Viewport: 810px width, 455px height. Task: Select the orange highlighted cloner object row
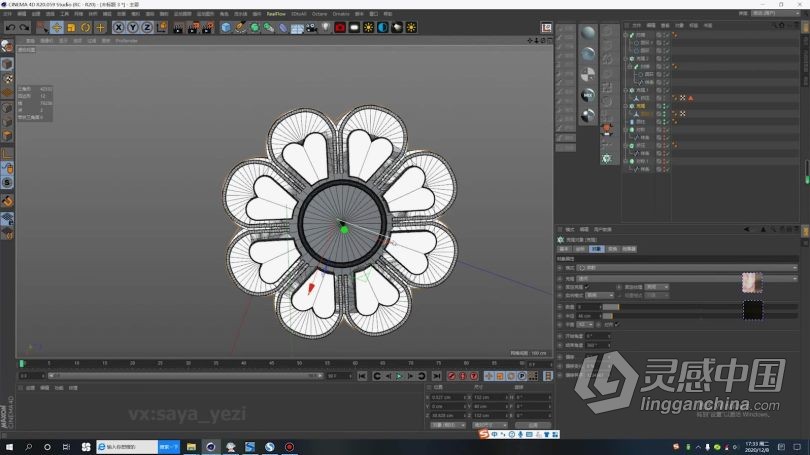(x=641, y=106)
